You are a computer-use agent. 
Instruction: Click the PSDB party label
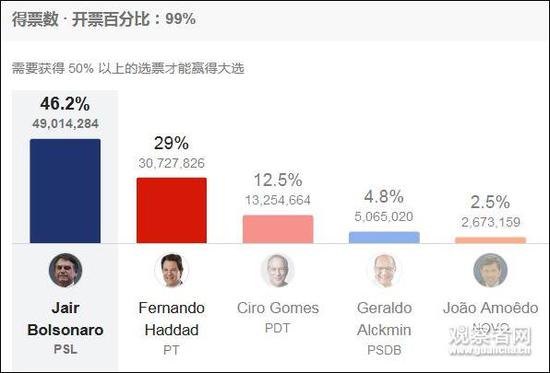point(384,350)
